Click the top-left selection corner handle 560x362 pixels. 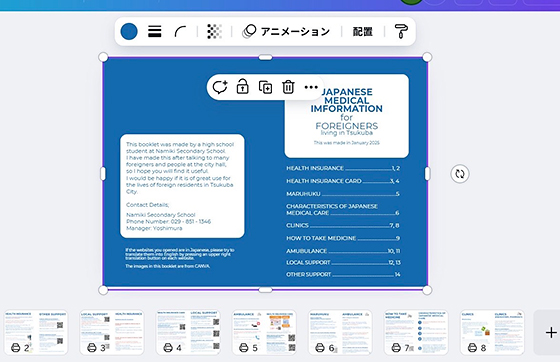point(103,57)
